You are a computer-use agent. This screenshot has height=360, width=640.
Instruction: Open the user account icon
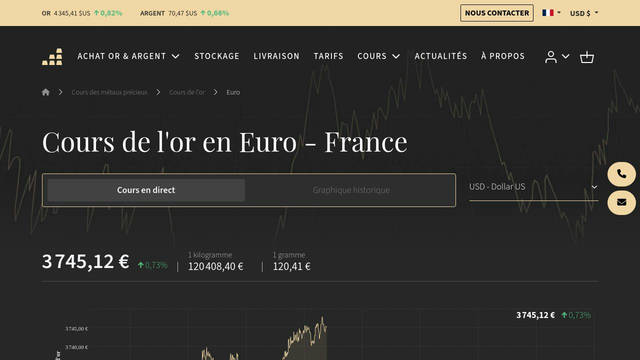(551, 57)
